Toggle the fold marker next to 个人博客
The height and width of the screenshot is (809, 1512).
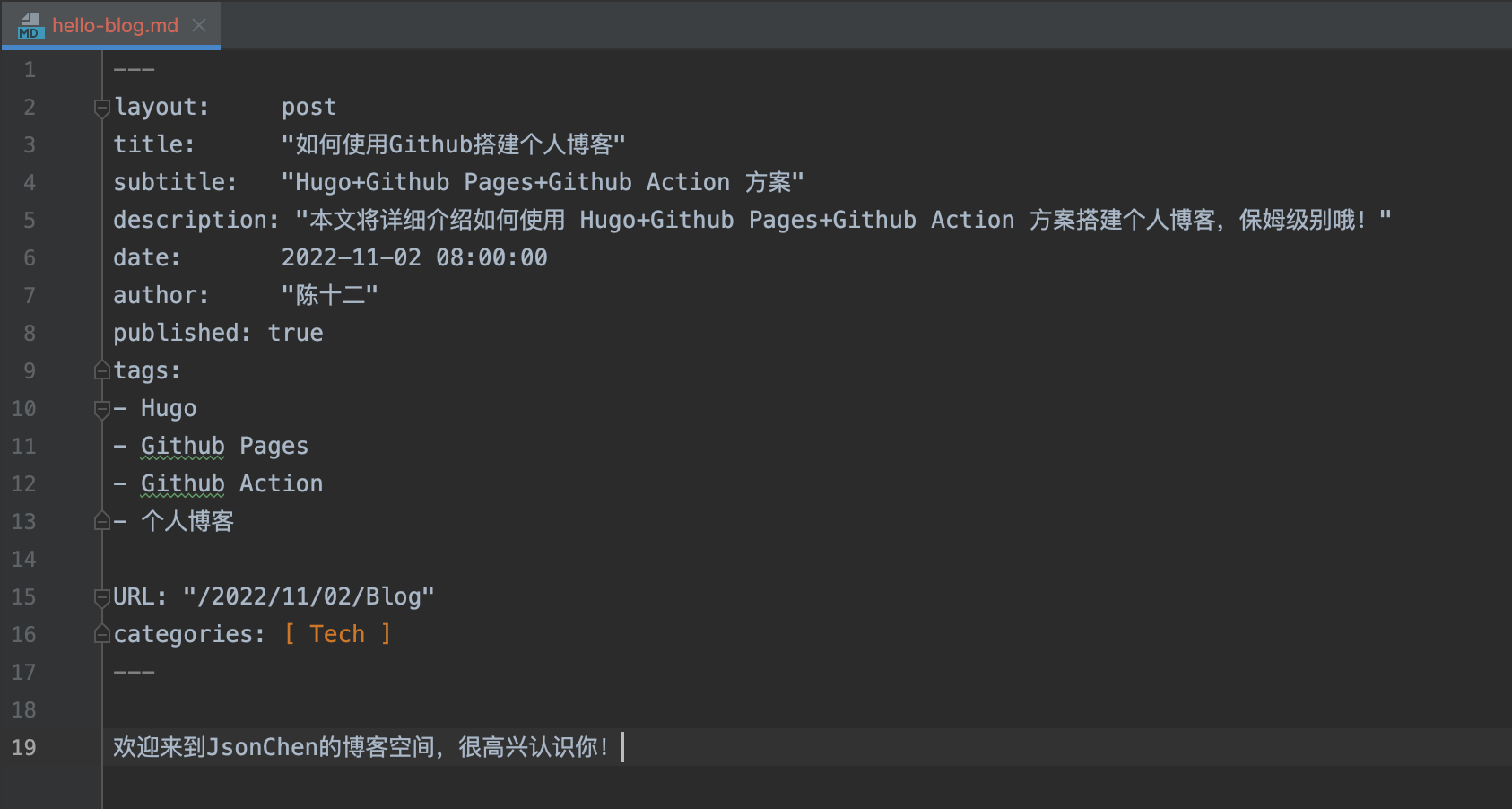pos(100,521)
